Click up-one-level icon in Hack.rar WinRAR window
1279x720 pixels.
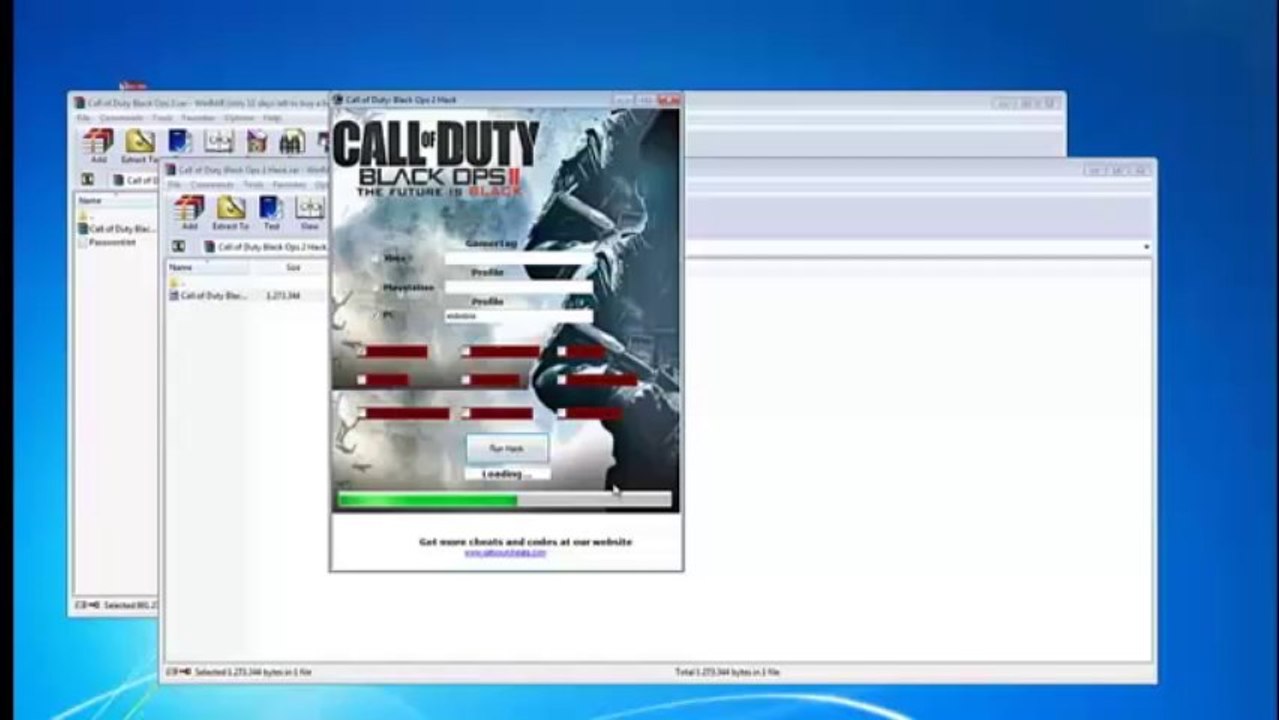click(x=178, y=246)
